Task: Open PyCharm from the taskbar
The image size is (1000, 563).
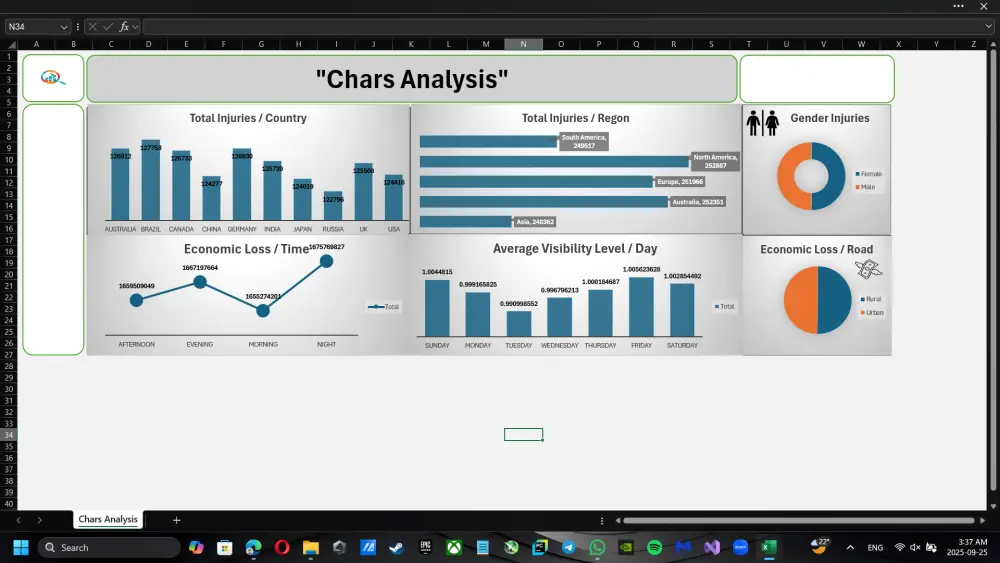Action: tap(540, 548)
